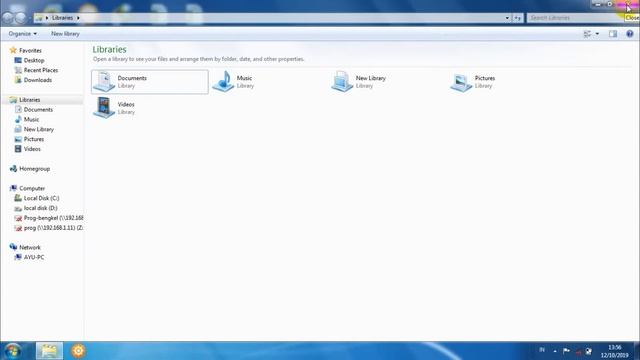Click Libraries in the address bar
640x360 pixels.
[x=62, y=18]
